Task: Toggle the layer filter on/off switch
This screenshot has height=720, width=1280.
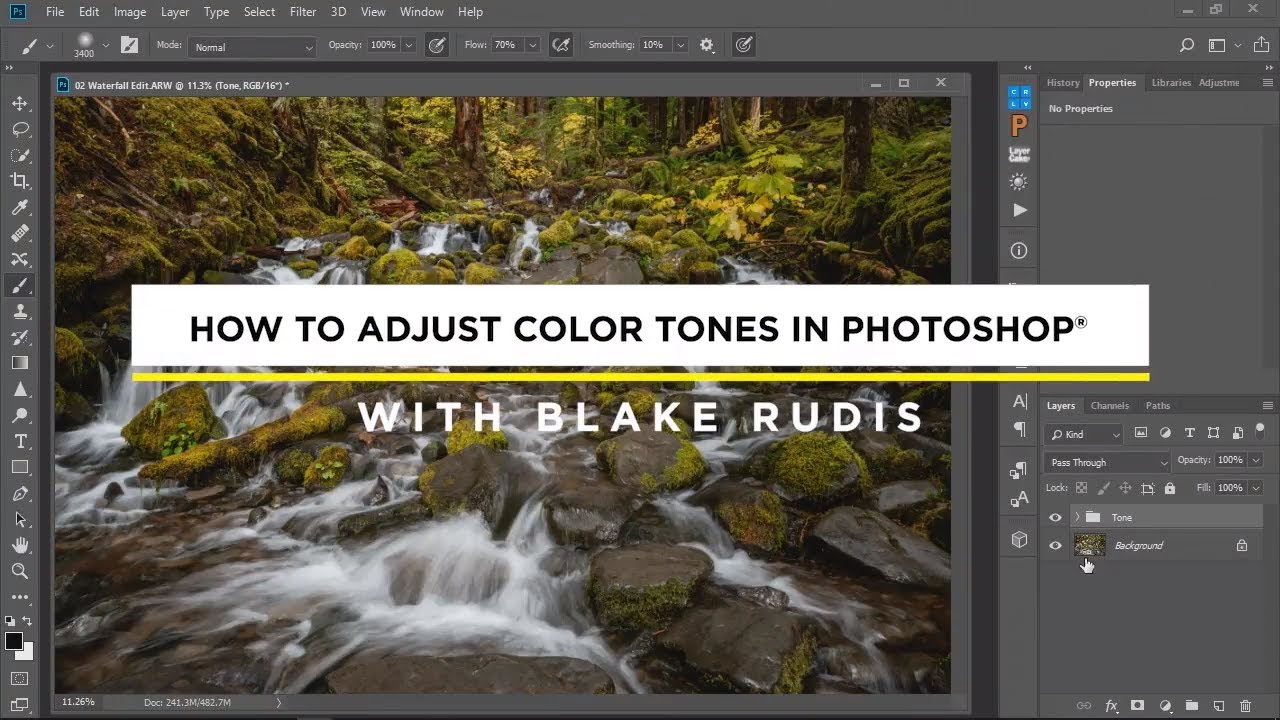Action: coord(1258,433)
